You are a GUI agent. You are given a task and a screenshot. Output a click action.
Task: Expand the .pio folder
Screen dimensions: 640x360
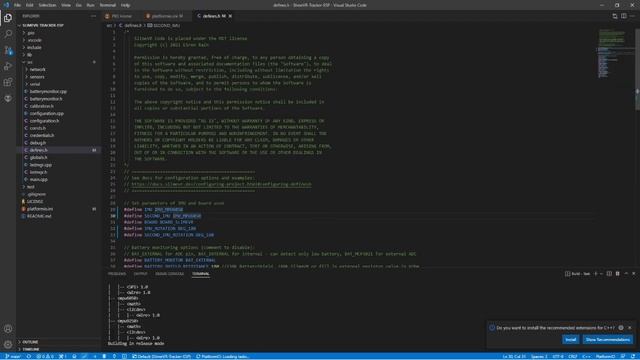(x=31, y=33)
